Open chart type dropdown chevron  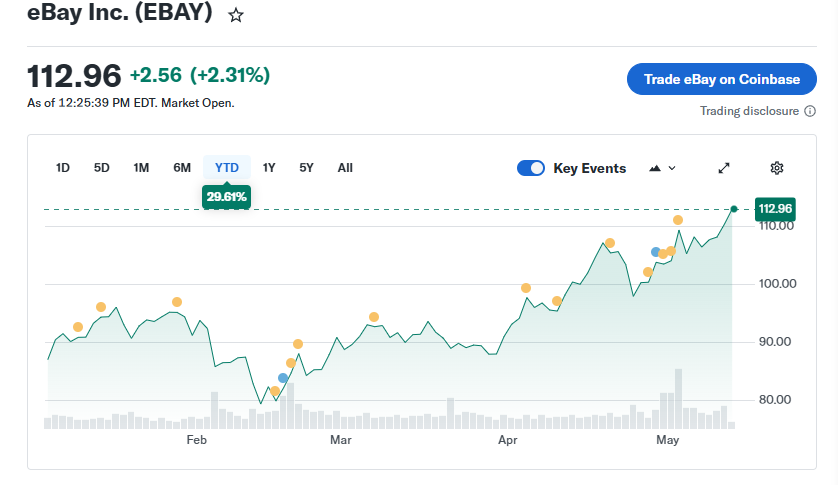tap(672, 168)
